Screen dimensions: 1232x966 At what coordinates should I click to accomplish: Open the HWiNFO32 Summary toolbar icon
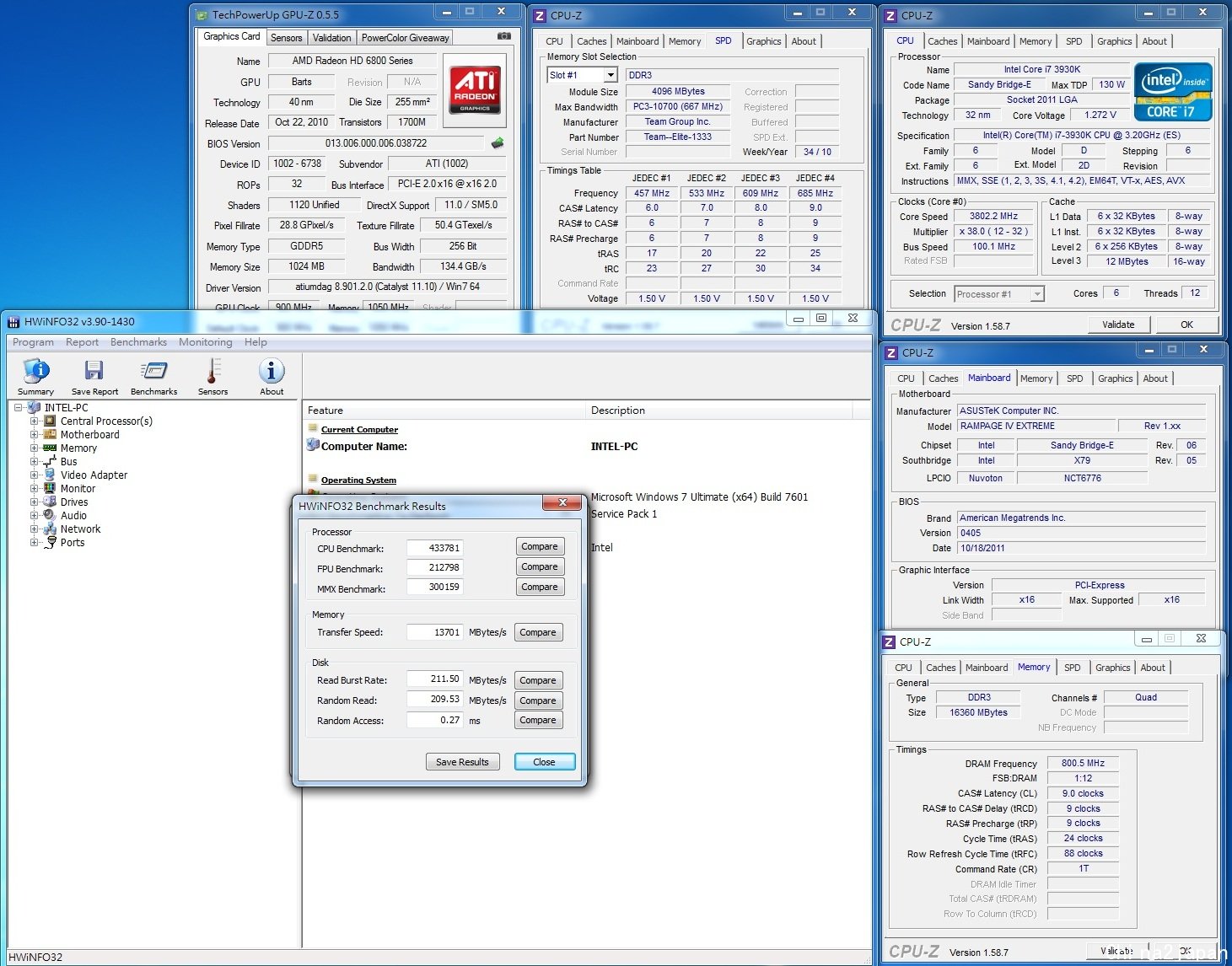[36, 372]
